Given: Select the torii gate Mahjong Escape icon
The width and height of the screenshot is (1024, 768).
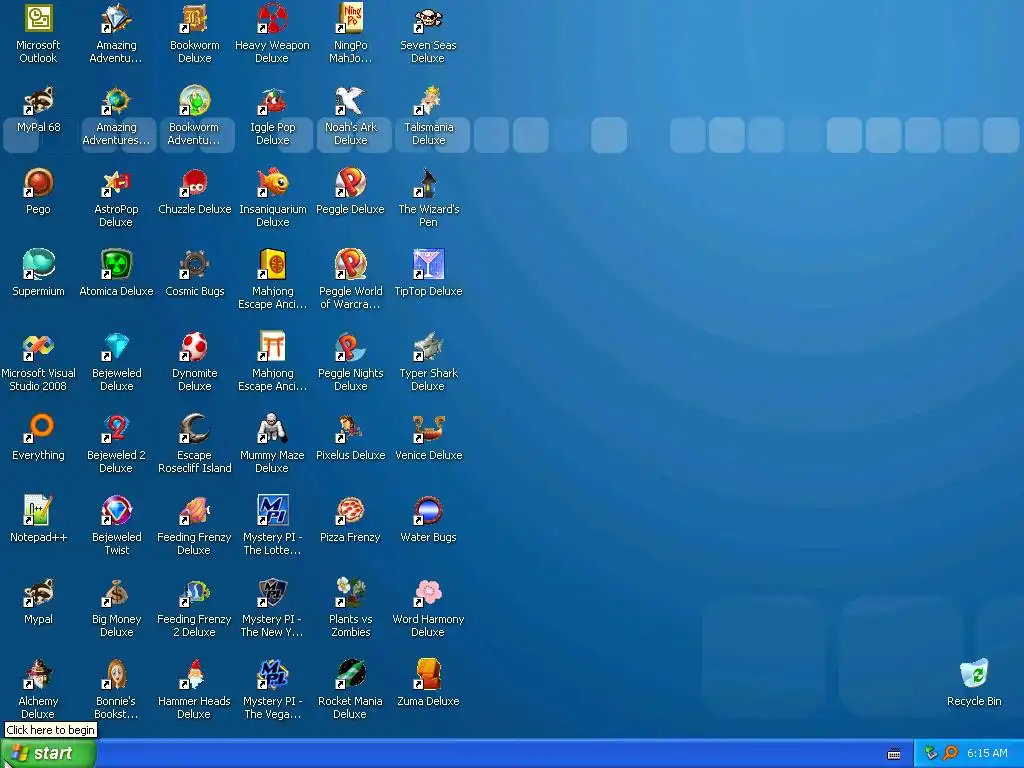Looking at the screenshot, I should pos(272,346).
